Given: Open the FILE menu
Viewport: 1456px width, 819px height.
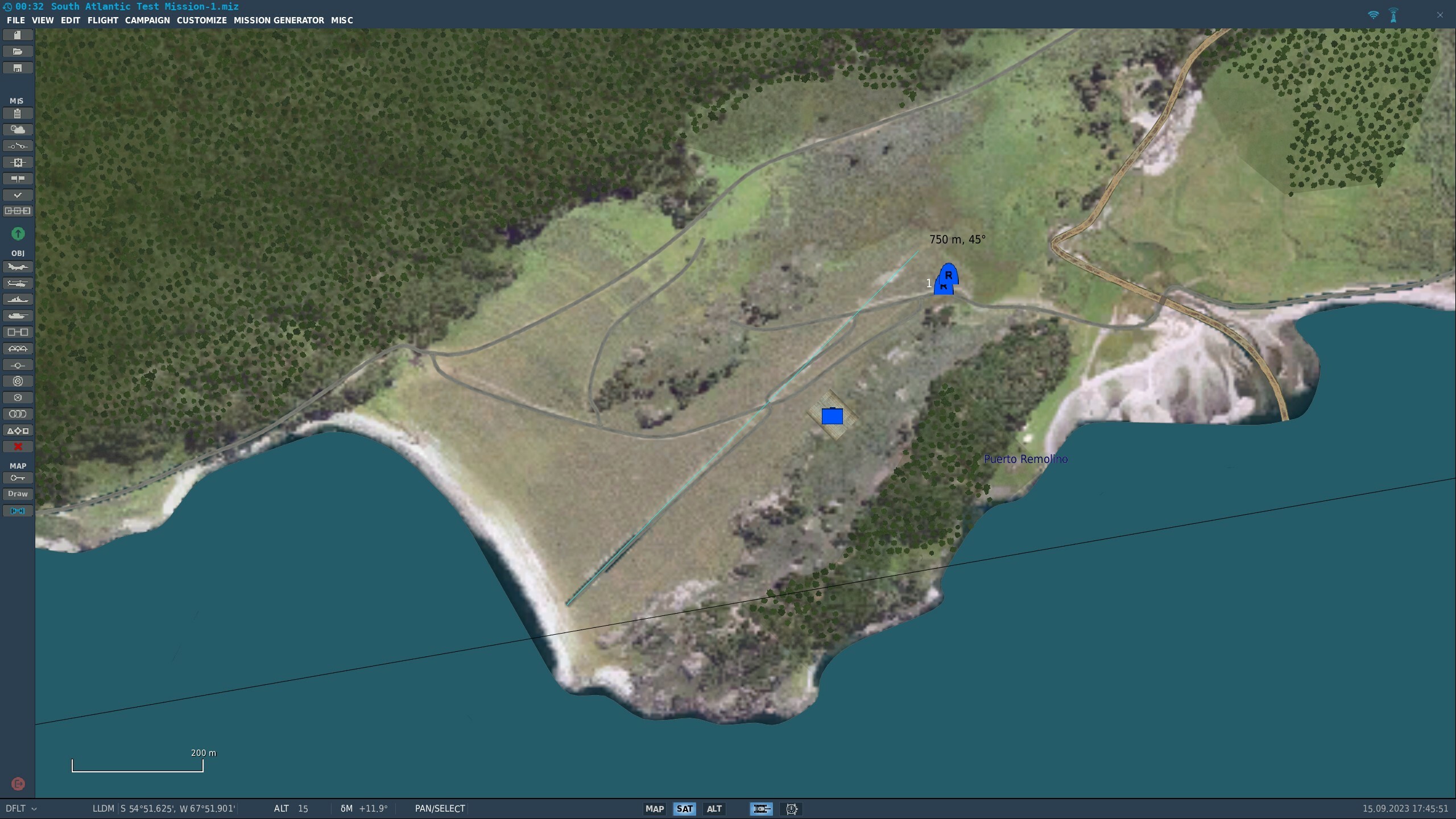Looking at the screenshot, I should point(15,20).
